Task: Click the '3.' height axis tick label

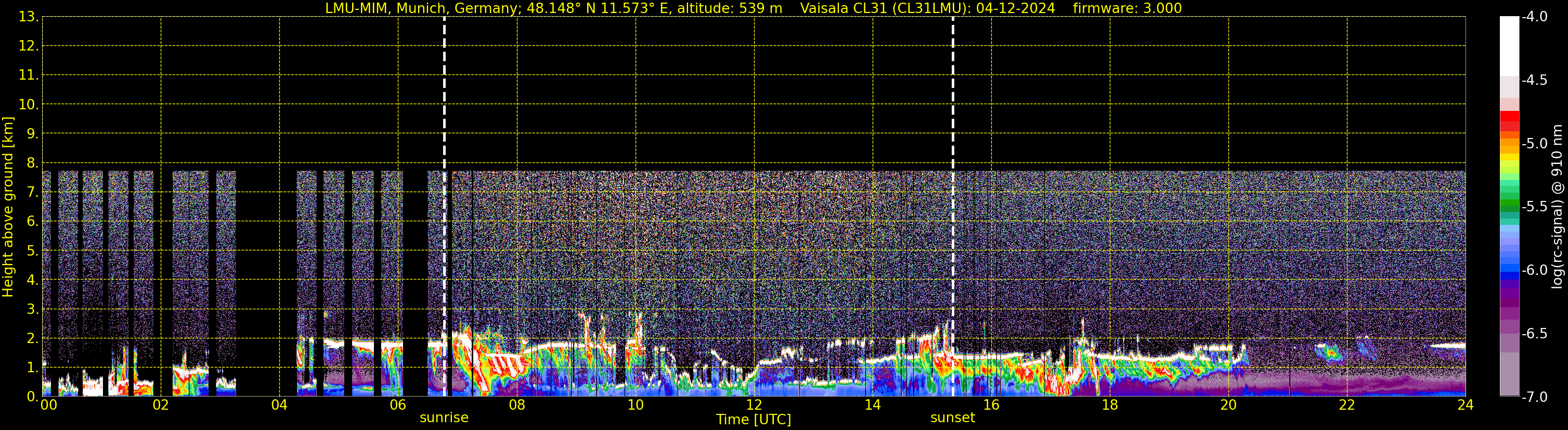Action: [x=32, y=309]
